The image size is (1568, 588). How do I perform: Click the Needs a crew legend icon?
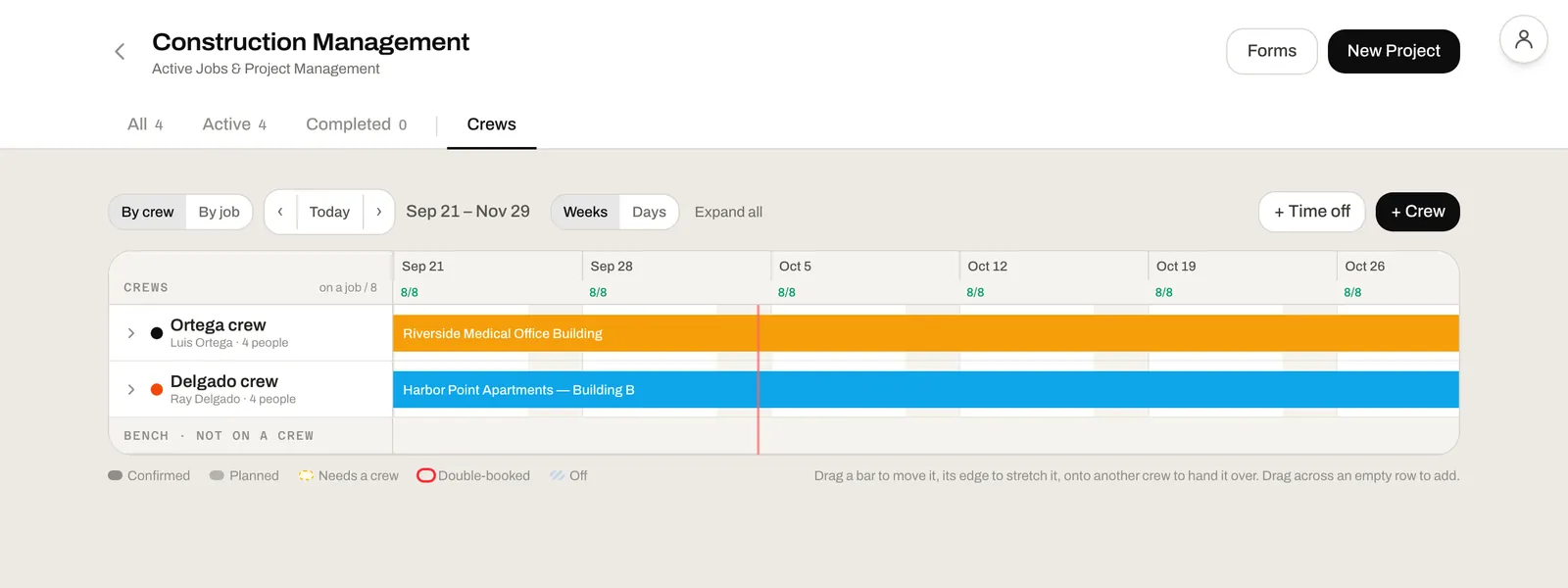click(306, 475)
